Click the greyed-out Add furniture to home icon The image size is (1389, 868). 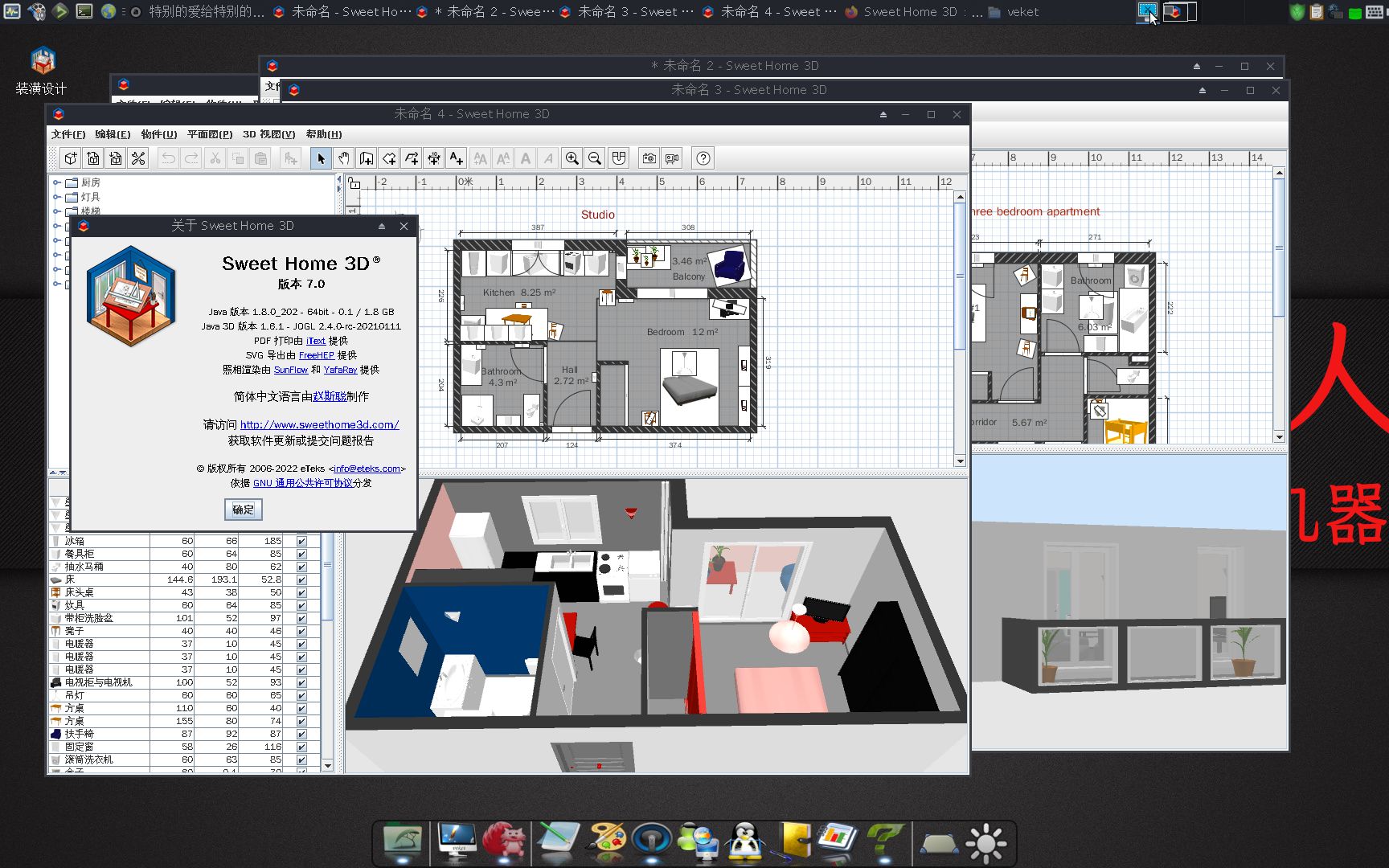pyautogui.click(x=290, y=158)
